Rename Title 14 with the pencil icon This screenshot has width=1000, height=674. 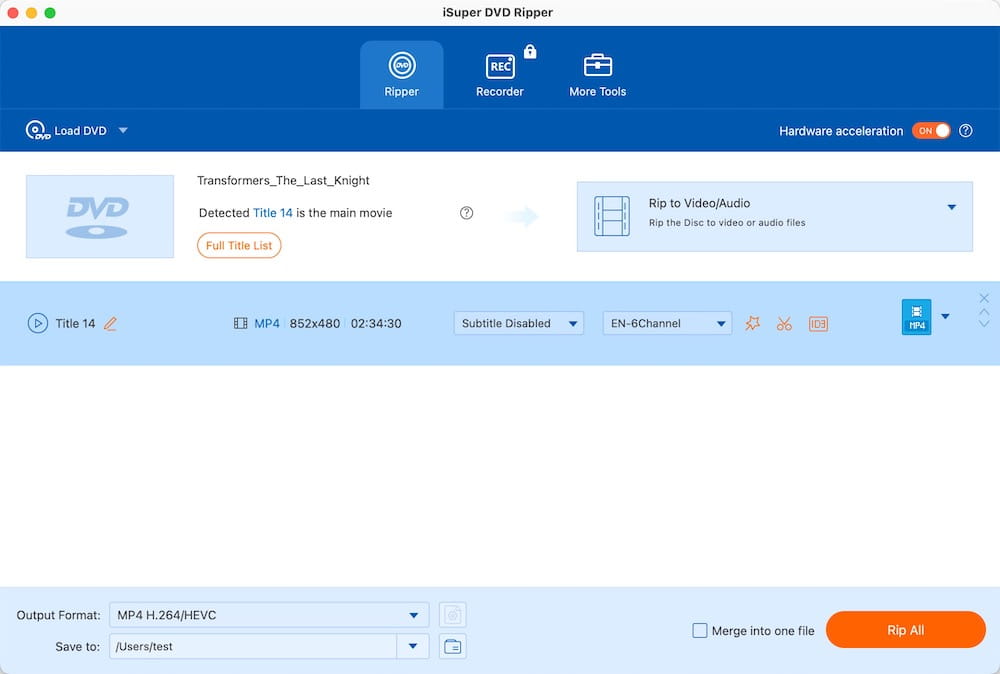click(x=110, y=324)
